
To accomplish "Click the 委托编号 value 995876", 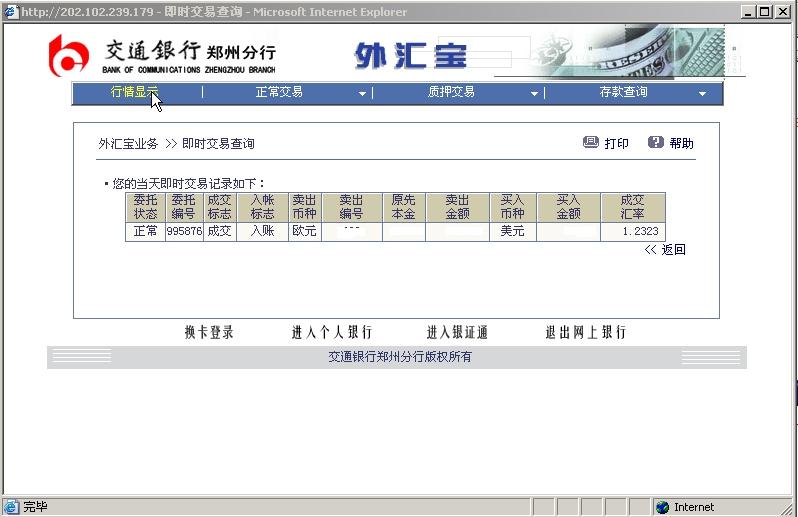I will pos(184,231).
